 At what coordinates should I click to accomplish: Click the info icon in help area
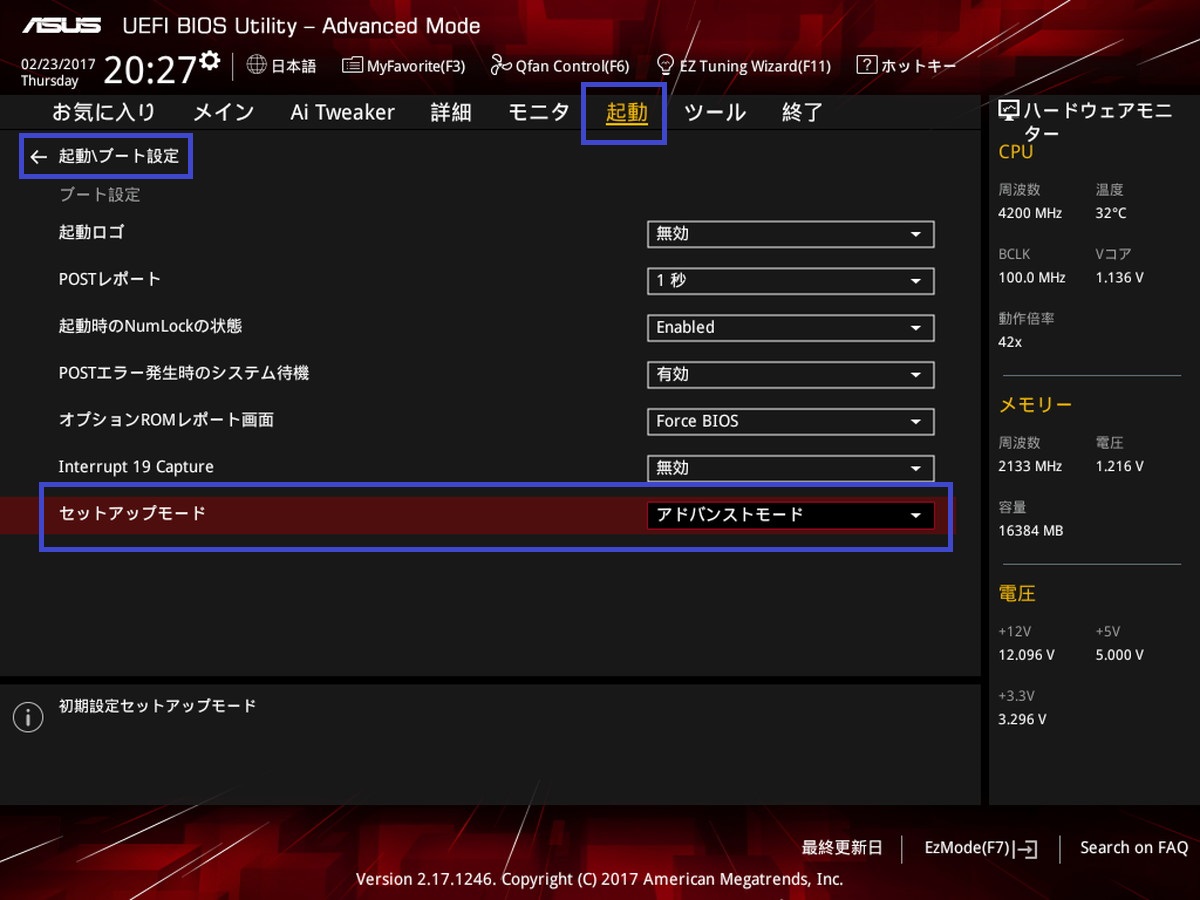coord(28,717)
